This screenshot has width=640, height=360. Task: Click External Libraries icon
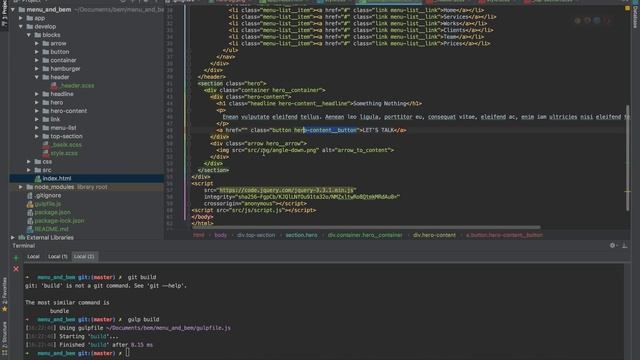[x=22, y=238]
